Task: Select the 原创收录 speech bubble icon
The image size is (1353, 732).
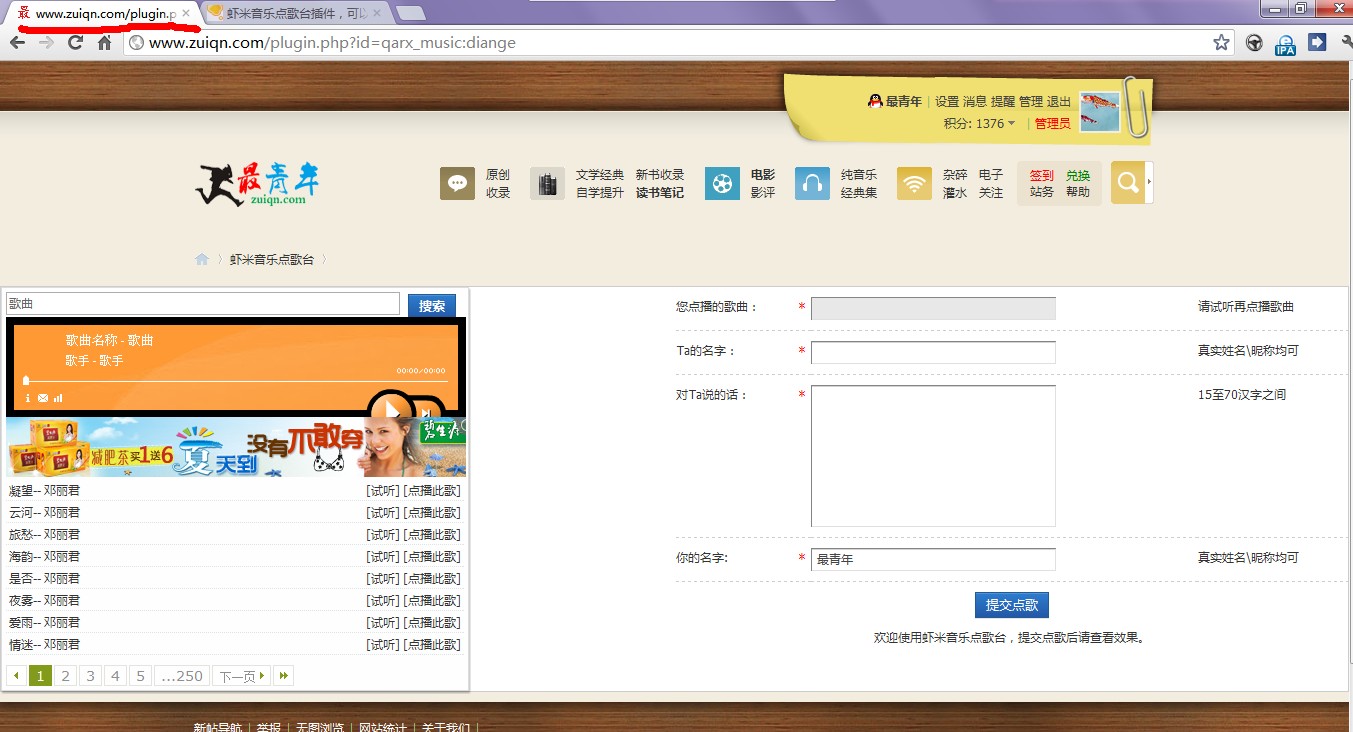Action: pos(457,183)
